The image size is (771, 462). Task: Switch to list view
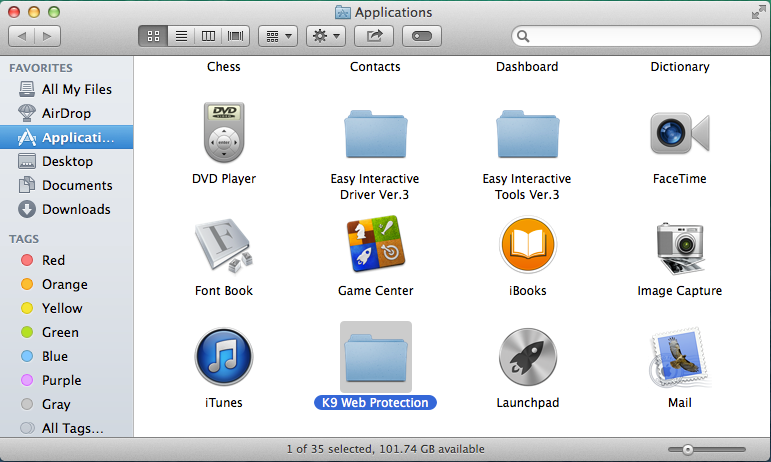(x=181, y=36)
